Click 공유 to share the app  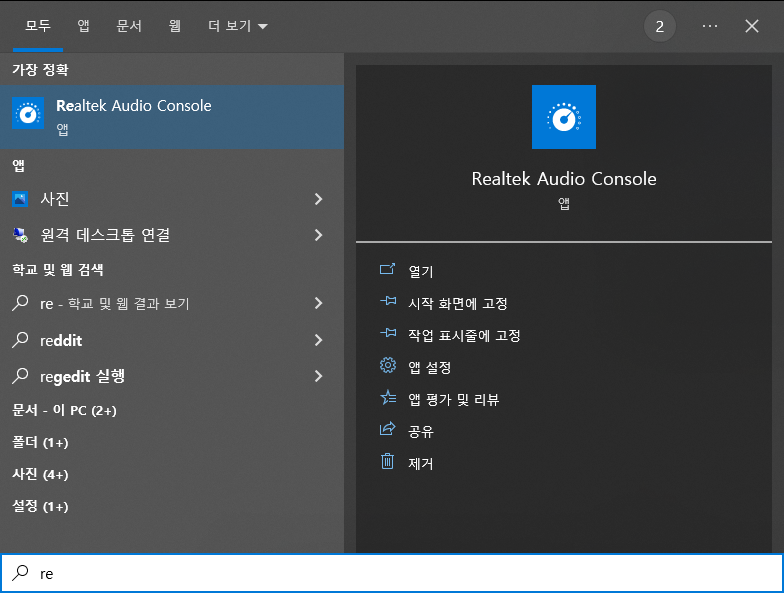pyautogui.click(x=420, y=432)
